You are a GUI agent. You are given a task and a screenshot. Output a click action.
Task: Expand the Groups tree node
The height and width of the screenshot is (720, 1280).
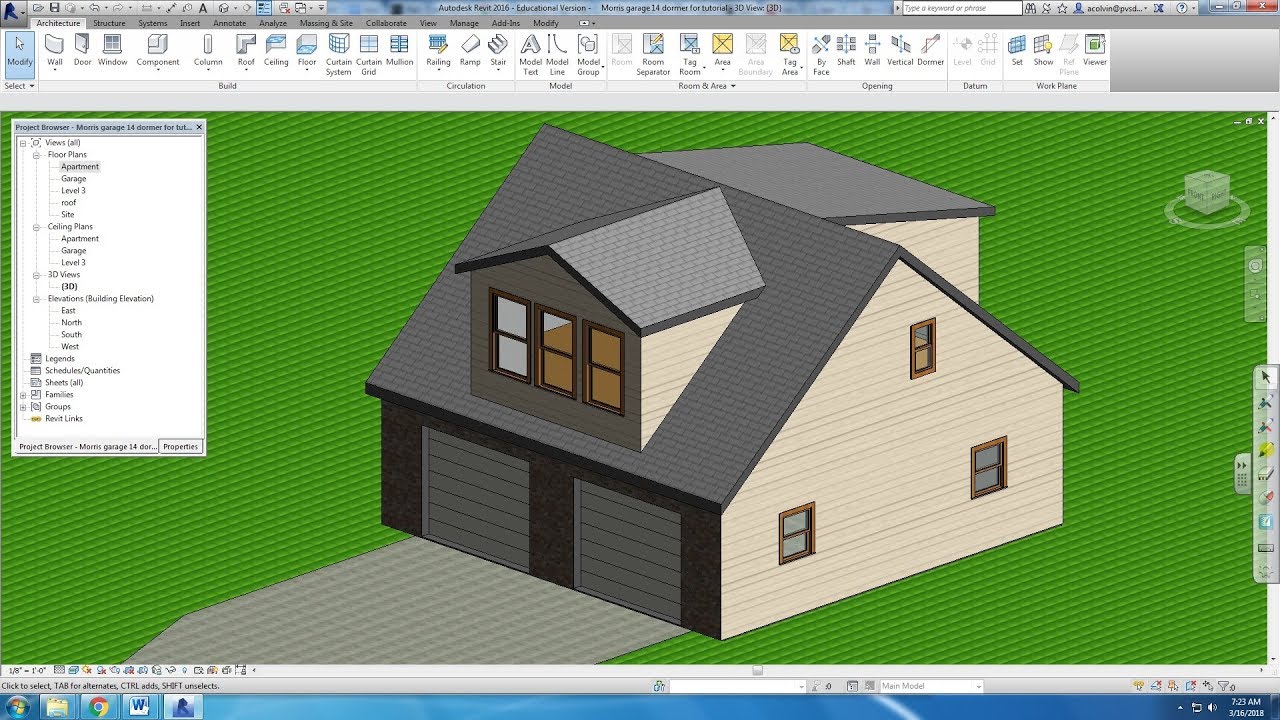click(23, 407)
